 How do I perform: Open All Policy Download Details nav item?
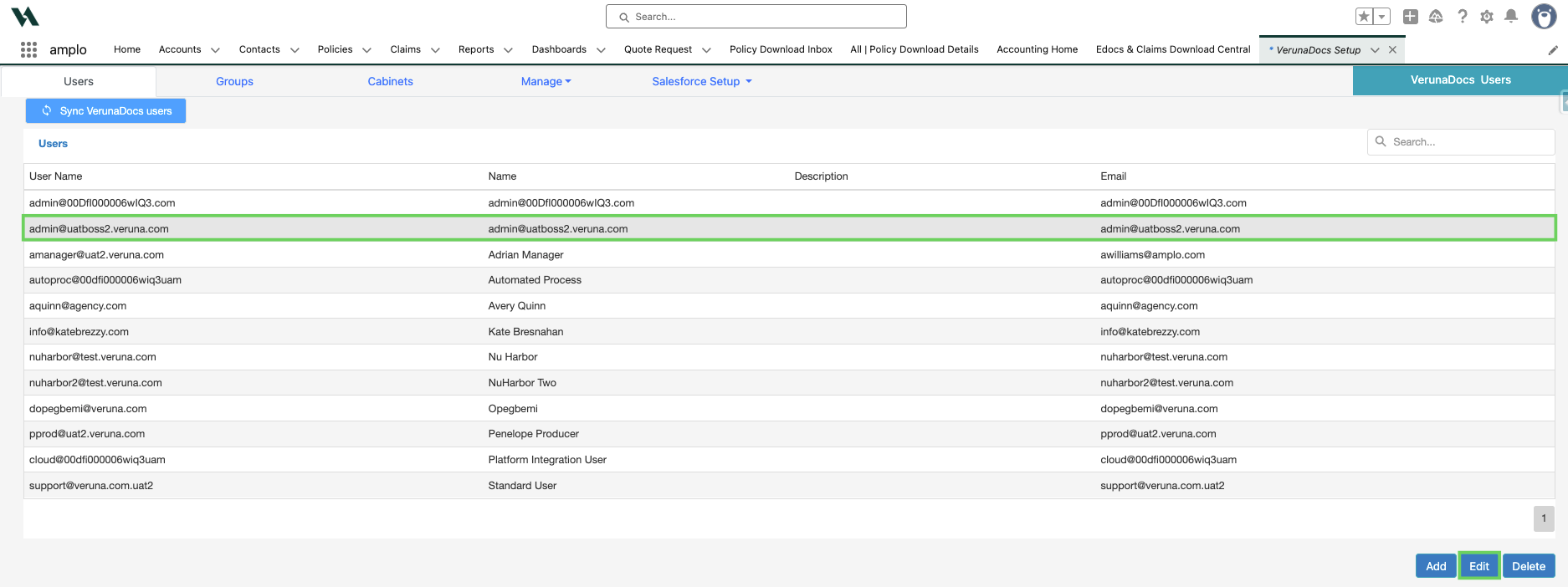point(915,49)
